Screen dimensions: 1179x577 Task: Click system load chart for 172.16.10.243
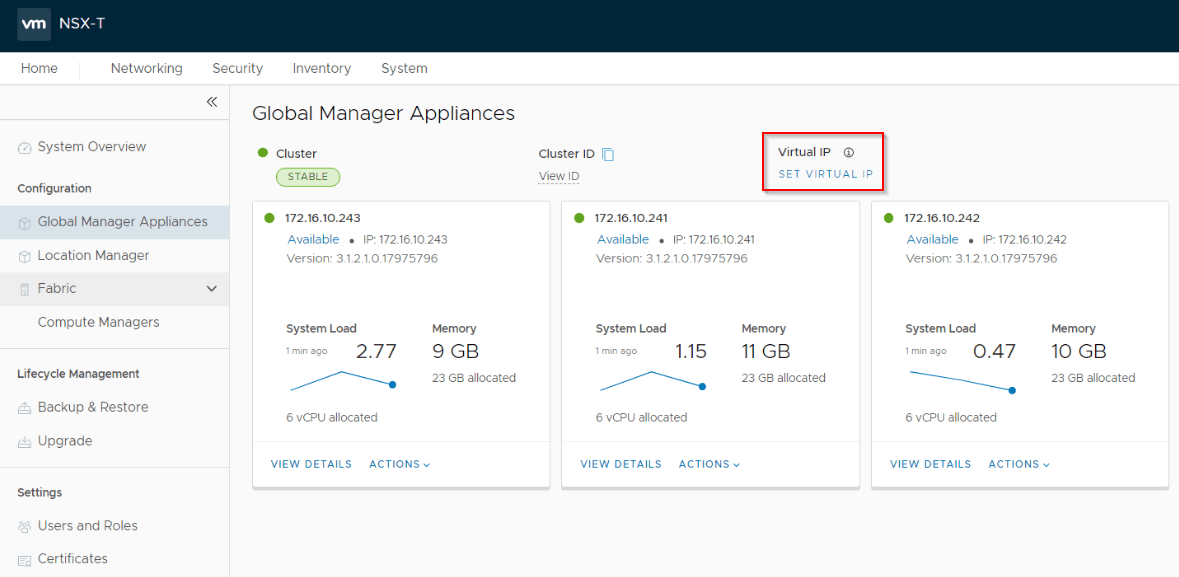(343, 381)
